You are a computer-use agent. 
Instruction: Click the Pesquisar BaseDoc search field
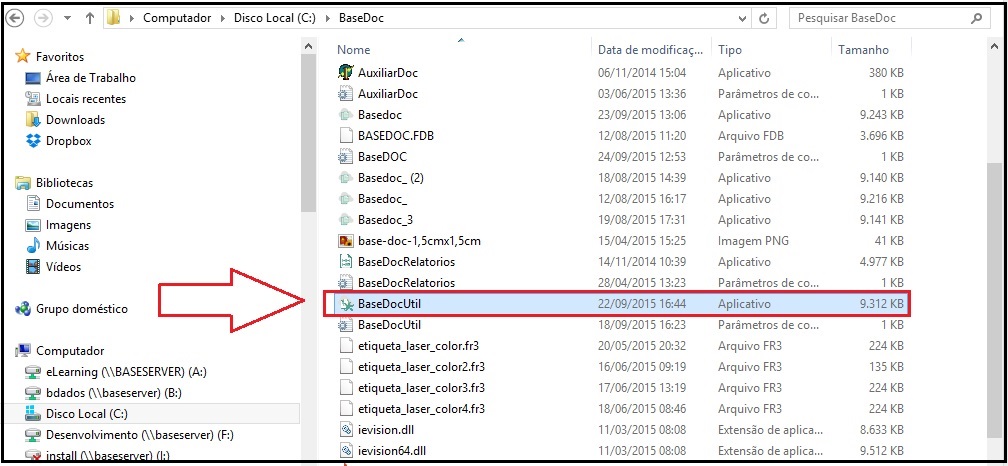(875, 18)
